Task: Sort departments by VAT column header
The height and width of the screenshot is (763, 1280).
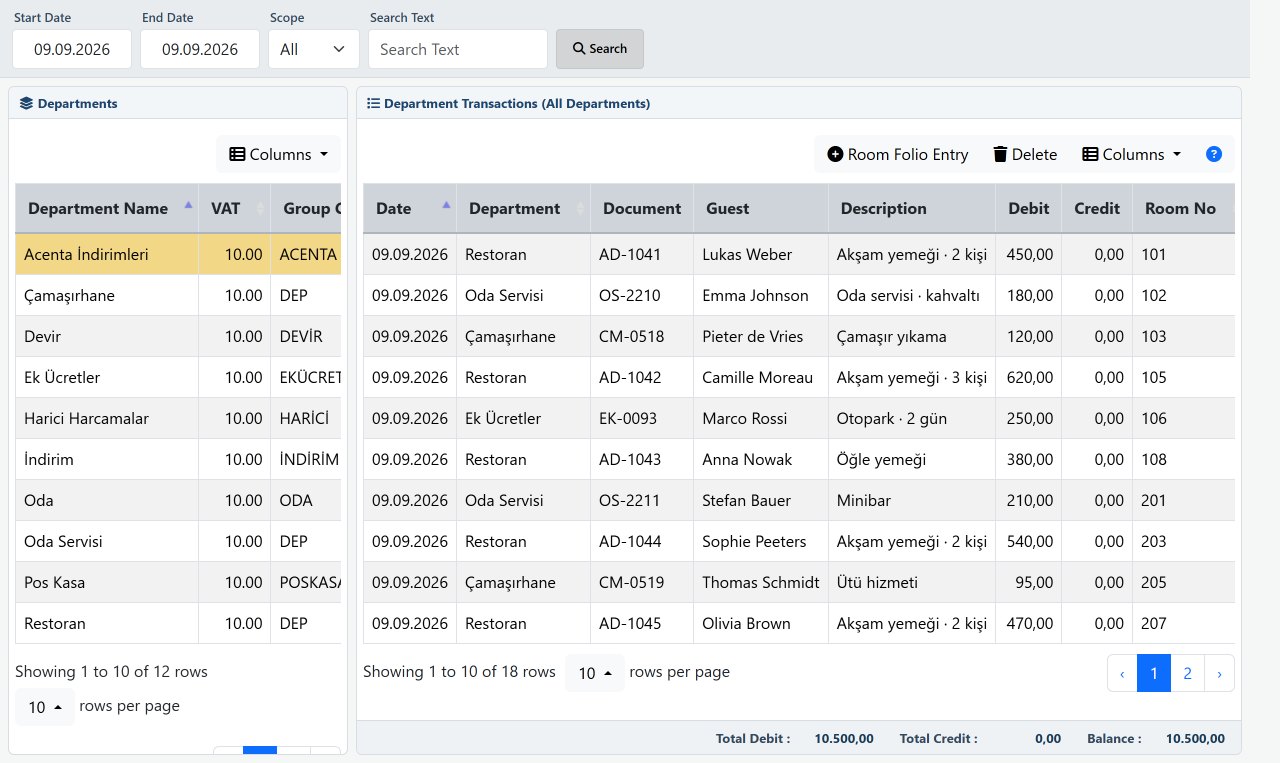Action: [235, 208]
